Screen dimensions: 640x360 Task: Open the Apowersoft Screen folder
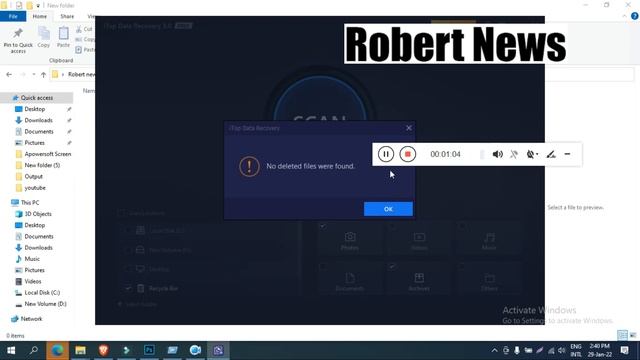[x=47, y=154]
